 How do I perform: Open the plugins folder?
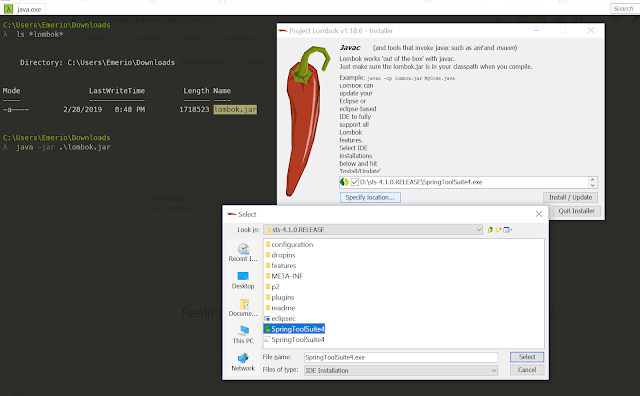[280, 297]
